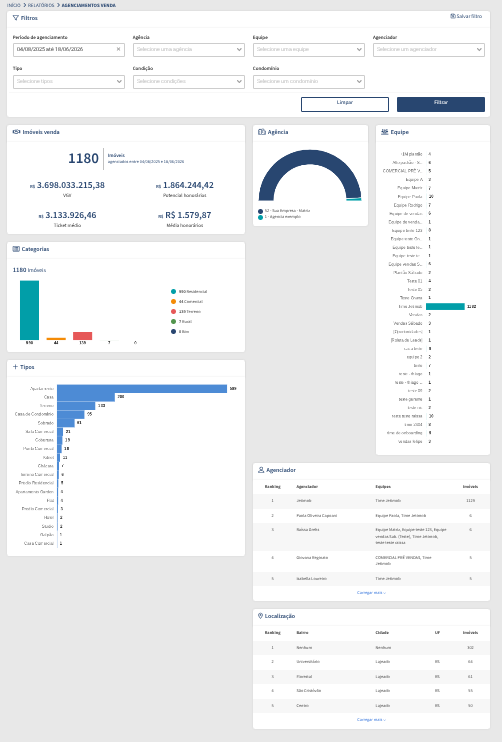This screenshot has width=502, height=742.
Task: Open the Condomínio dropdown
Action: (308, 81)
